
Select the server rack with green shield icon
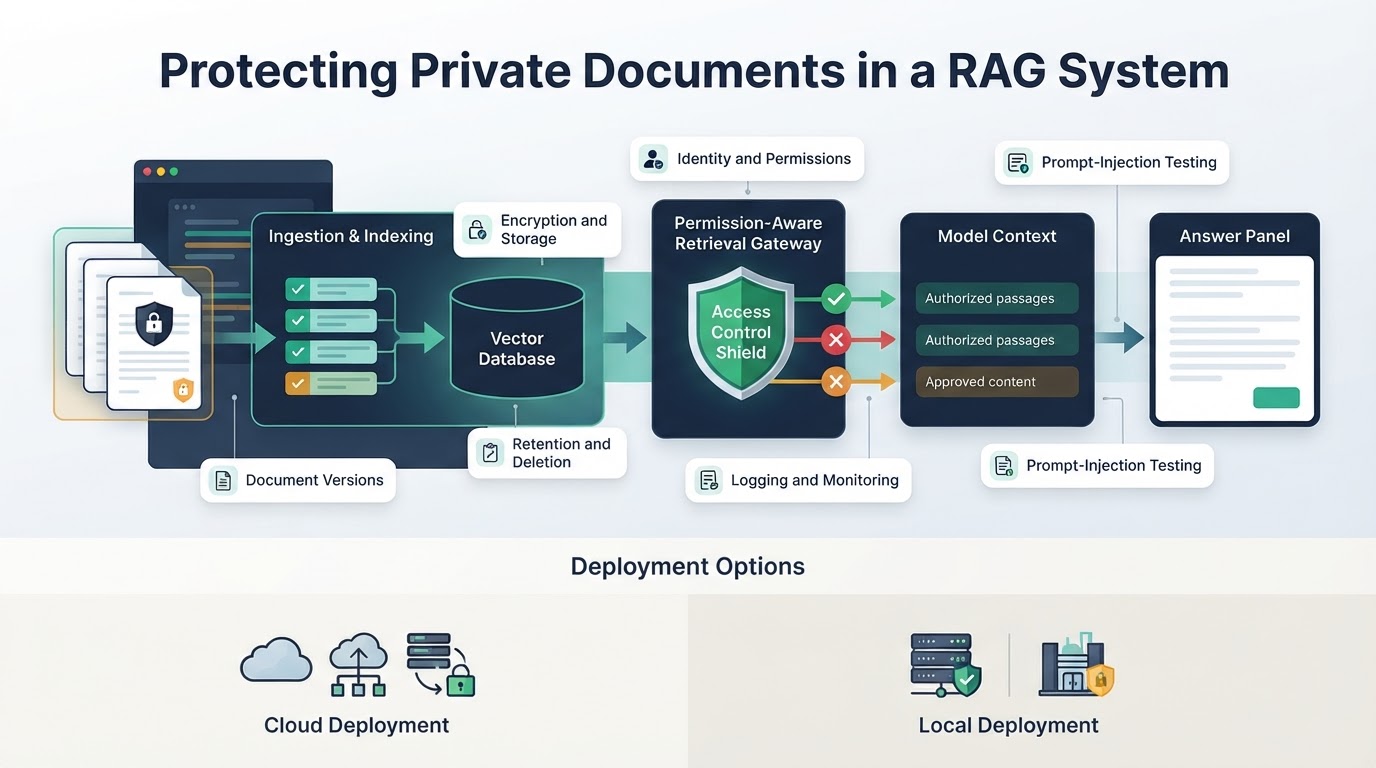945,664
